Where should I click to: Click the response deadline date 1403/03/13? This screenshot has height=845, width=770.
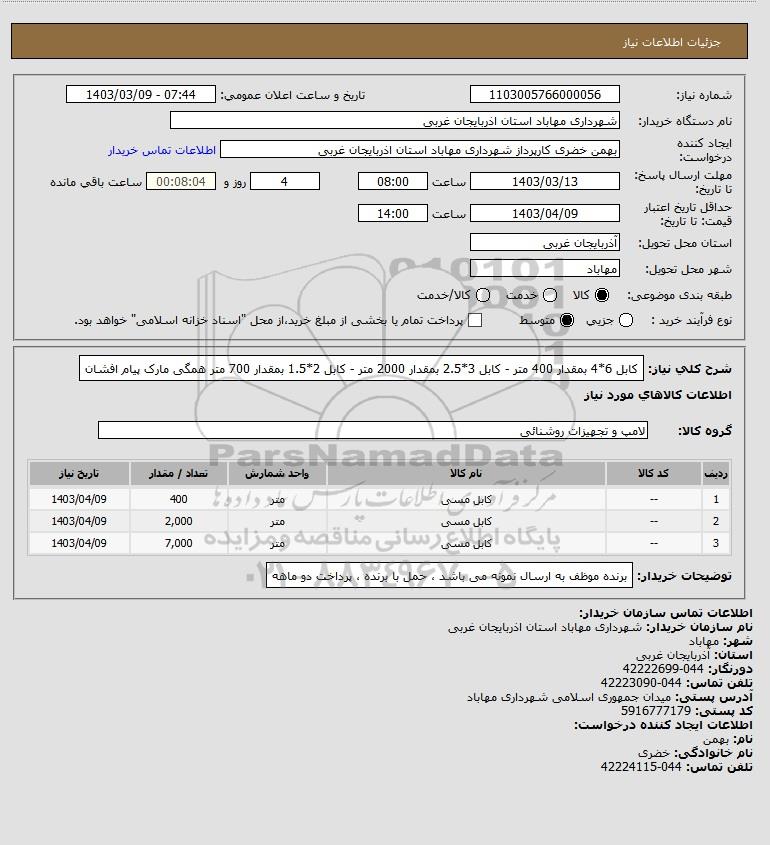(x=545, y=182)
